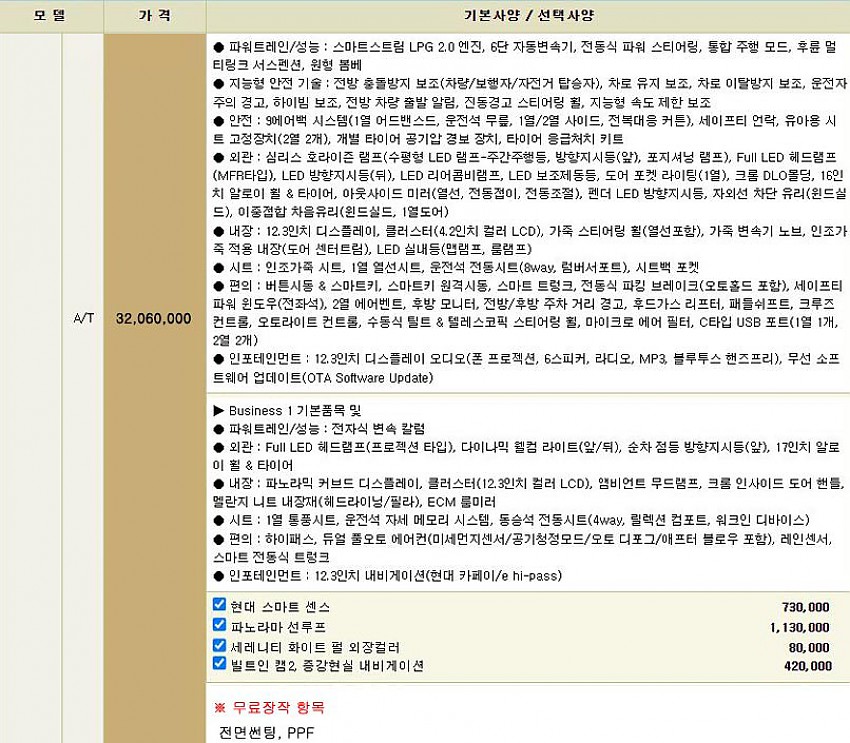Image resolution: width=850 pixels, height=743 pixels.
Task: Click the 420,000 navigation option price
Action: [x=805, y=665]
